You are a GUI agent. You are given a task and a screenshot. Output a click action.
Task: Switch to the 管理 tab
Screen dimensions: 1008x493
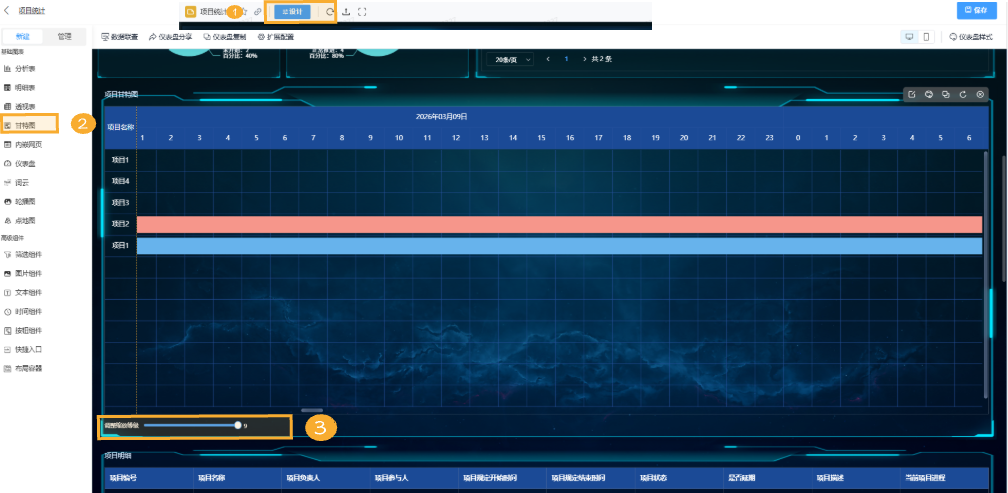65,36
